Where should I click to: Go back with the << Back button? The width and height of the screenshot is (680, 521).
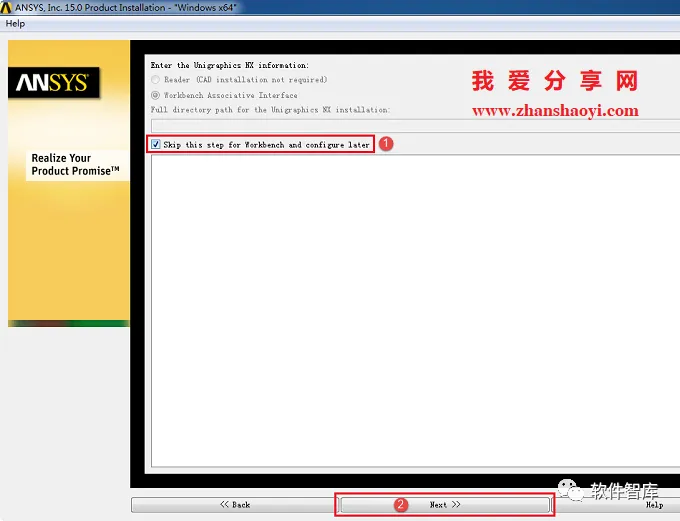pos(235,505)
